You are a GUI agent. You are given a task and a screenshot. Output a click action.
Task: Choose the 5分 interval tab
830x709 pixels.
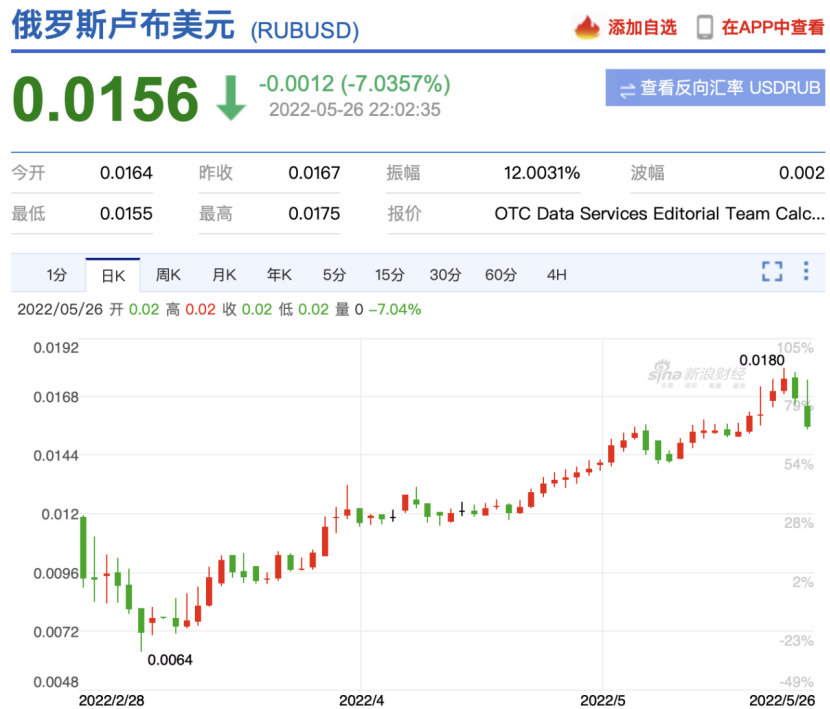(334, 275)
